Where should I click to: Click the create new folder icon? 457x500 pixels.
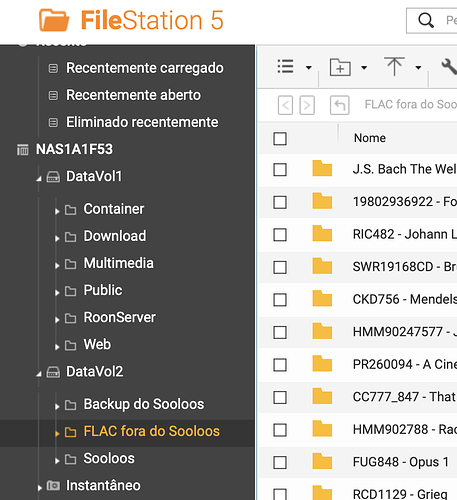[x=340, y=67]
